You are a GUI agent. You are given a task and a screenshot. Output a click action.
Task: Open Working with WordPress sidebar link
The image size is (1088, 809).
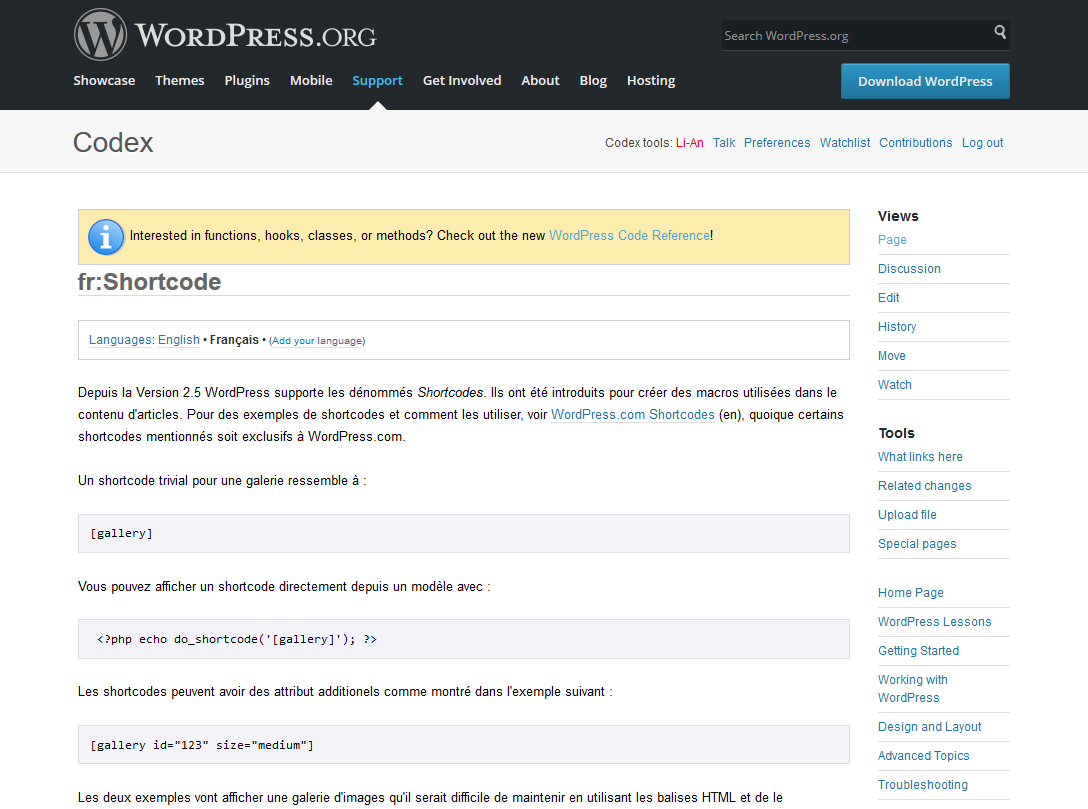912,689
